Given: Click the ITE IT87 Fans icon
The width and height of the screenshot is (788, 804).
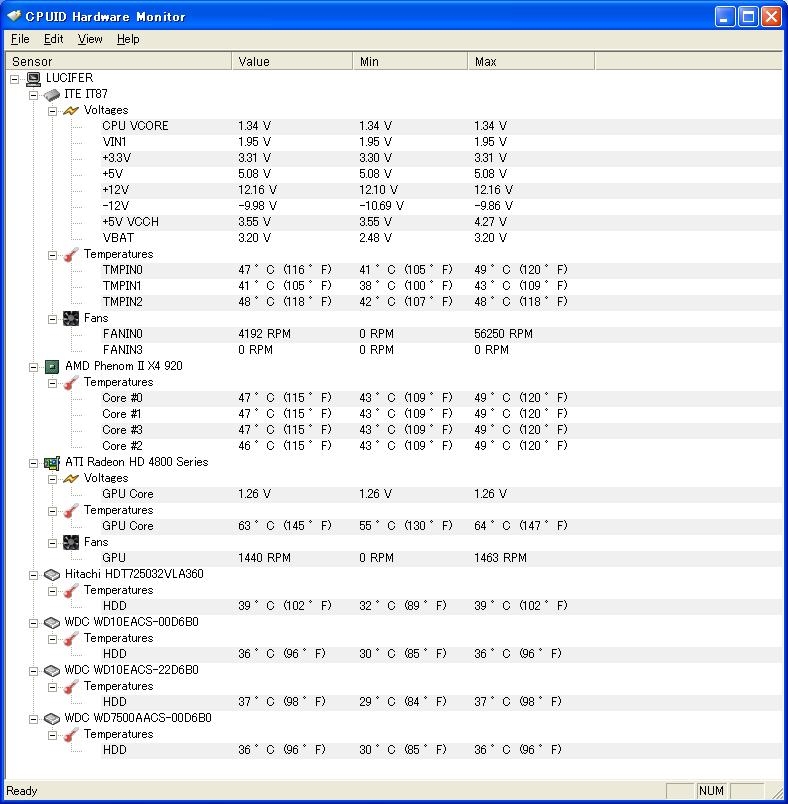Looking at the screenshot, I should [71, 318].
